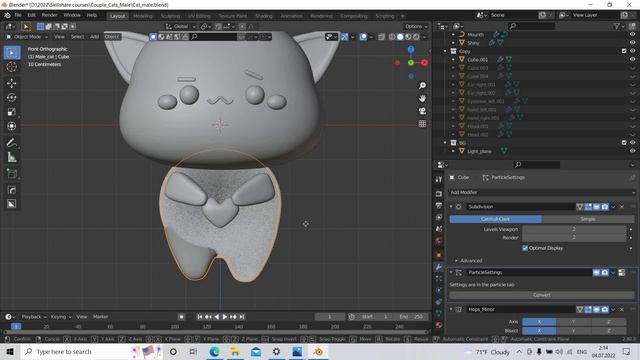Screen dimensions: 640x360
Task: Select solid viewport shading mode
Action: click(x=400, y=37)
